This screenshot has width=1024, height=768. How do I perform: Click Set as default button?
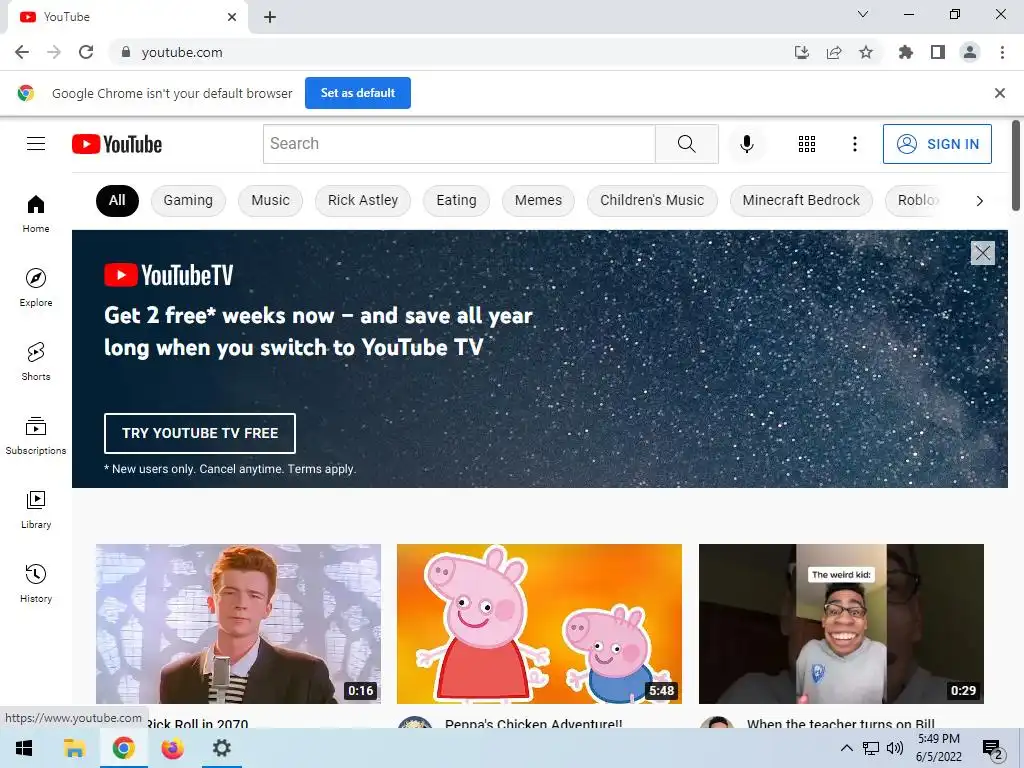pos(357,93)
